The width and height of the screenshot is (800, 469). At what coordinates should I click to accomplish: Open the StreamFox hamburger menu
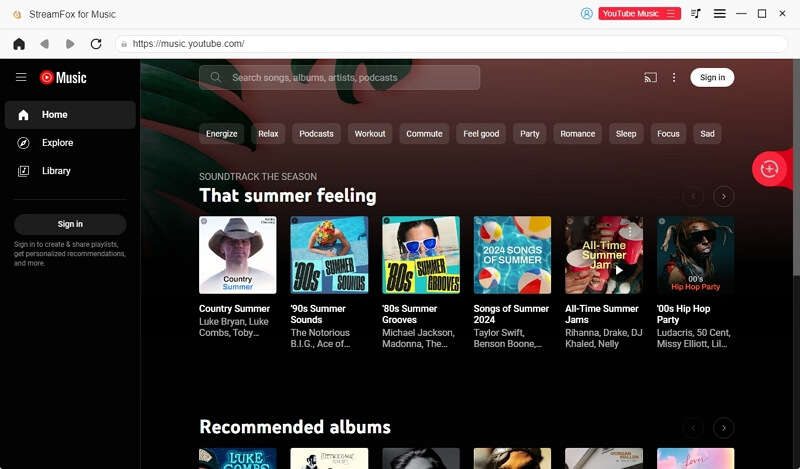(x=719, y=14)
